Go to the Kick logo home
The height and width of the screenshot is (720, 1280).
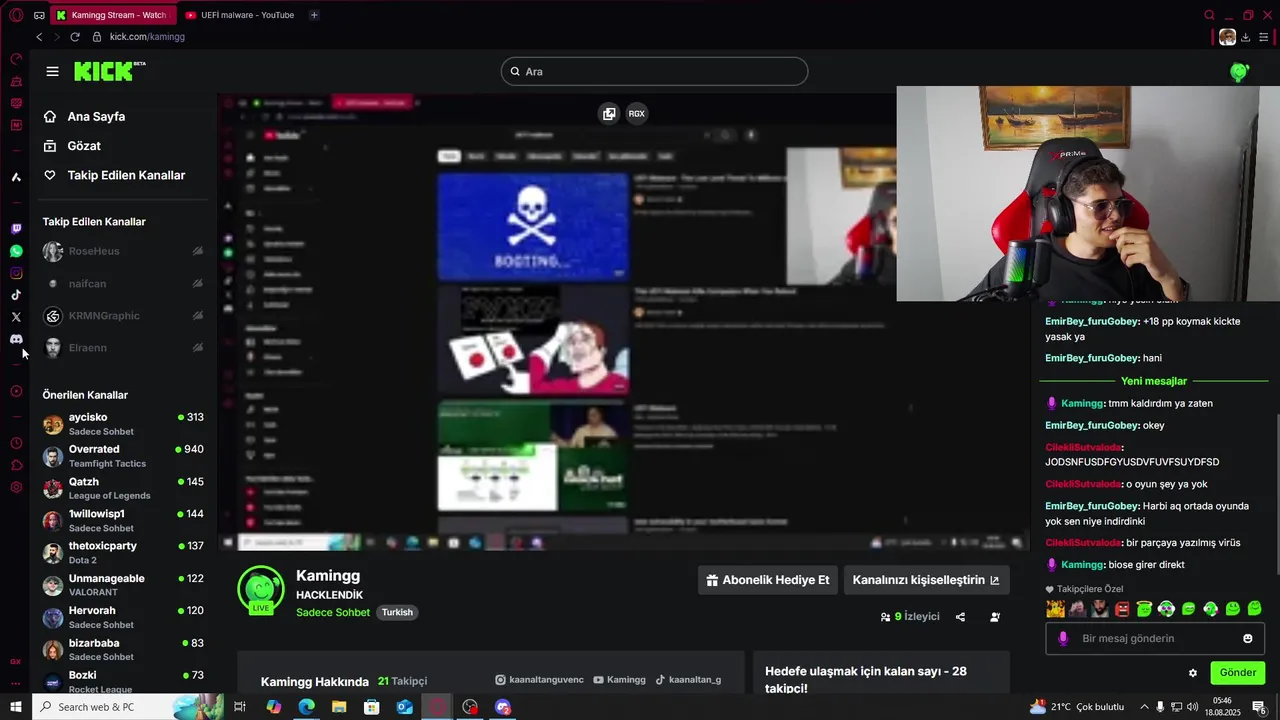click(109, 71)
